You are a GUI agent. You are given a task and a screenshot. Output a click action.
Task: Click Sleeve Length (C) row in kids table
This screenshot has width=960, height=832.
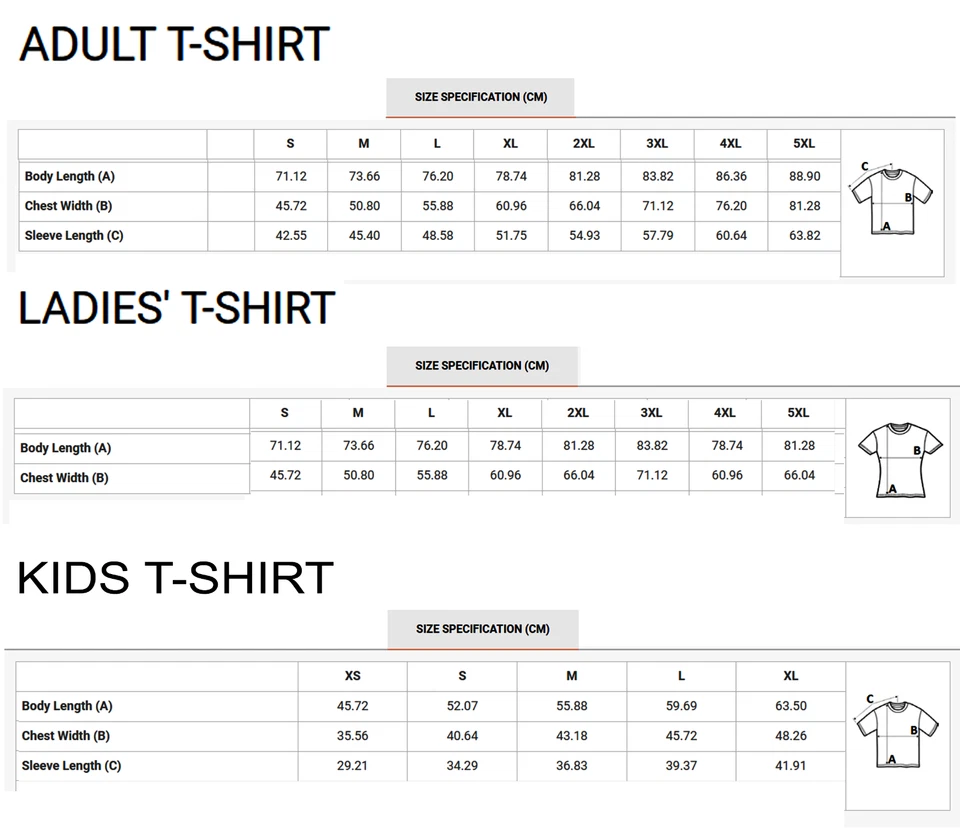pos(71,766)
